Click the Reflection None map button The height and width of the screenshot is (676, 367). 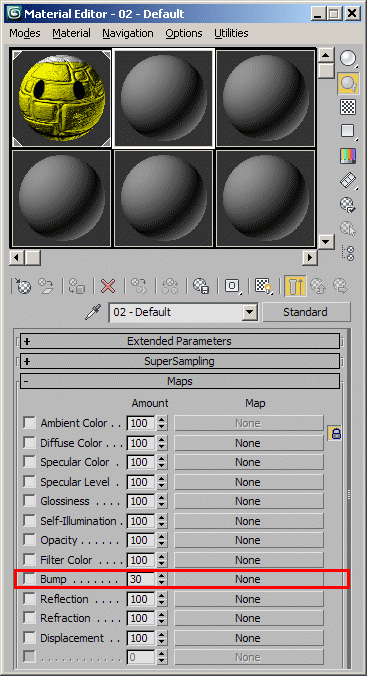[248, 599]
